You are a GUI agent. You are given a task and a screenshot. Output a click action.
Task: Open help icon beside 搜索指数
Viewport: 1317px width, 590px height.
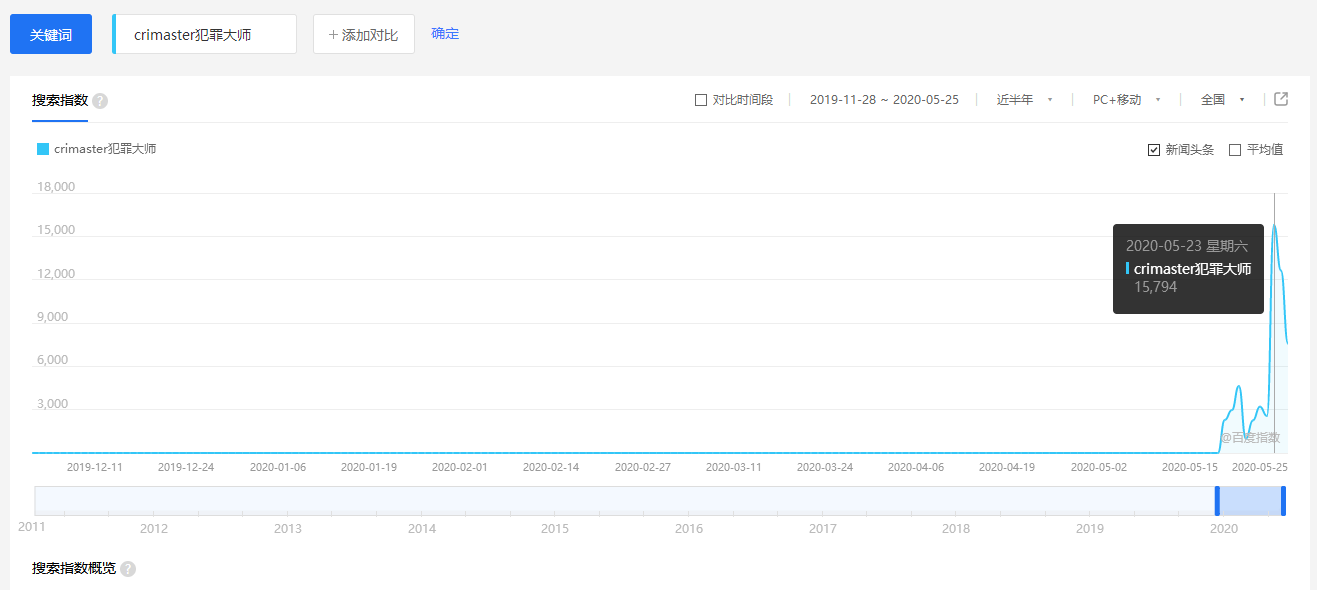[x=100, y=101]
